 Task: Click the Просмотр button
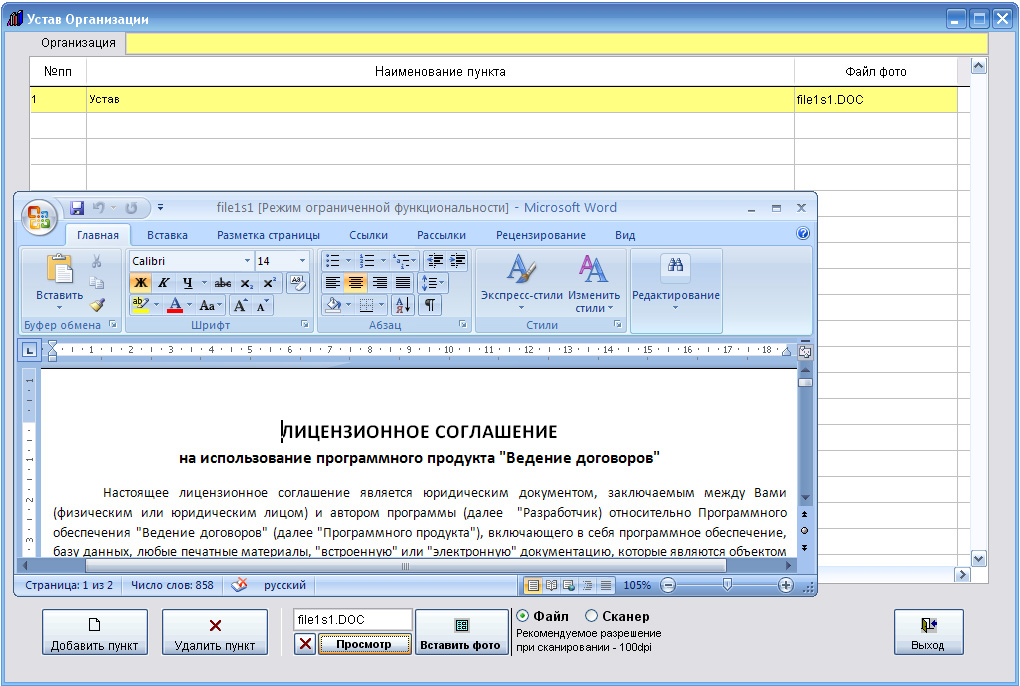tap(364, 645)
